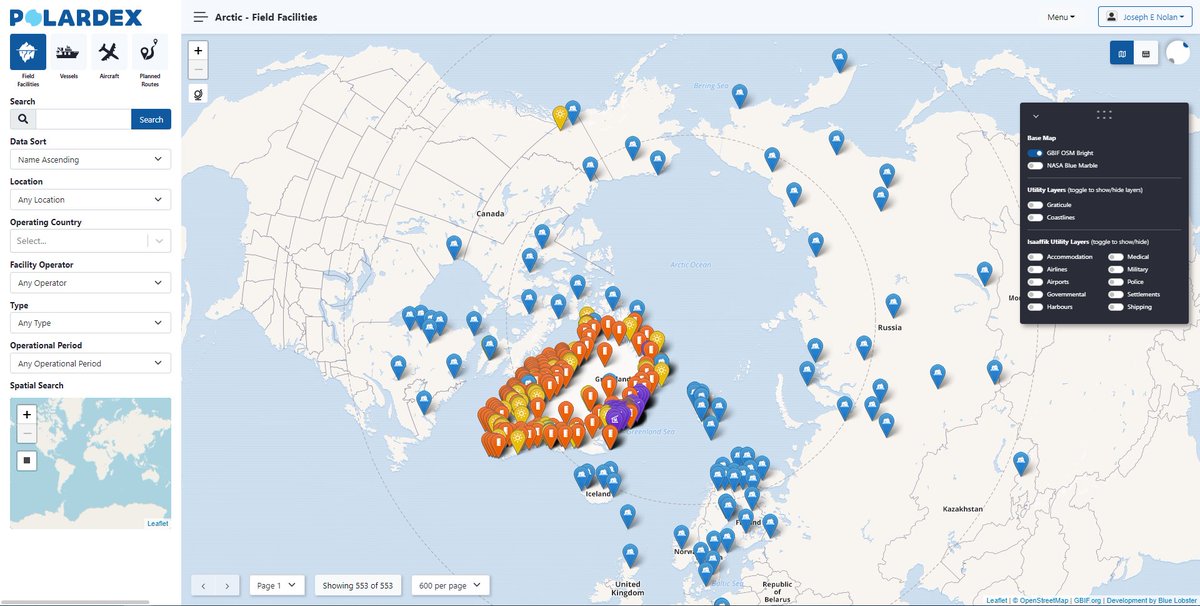The image size is (1200, 606).
Task: Show the Harbours Isaaffik layer
Action: click(1036, 306)
